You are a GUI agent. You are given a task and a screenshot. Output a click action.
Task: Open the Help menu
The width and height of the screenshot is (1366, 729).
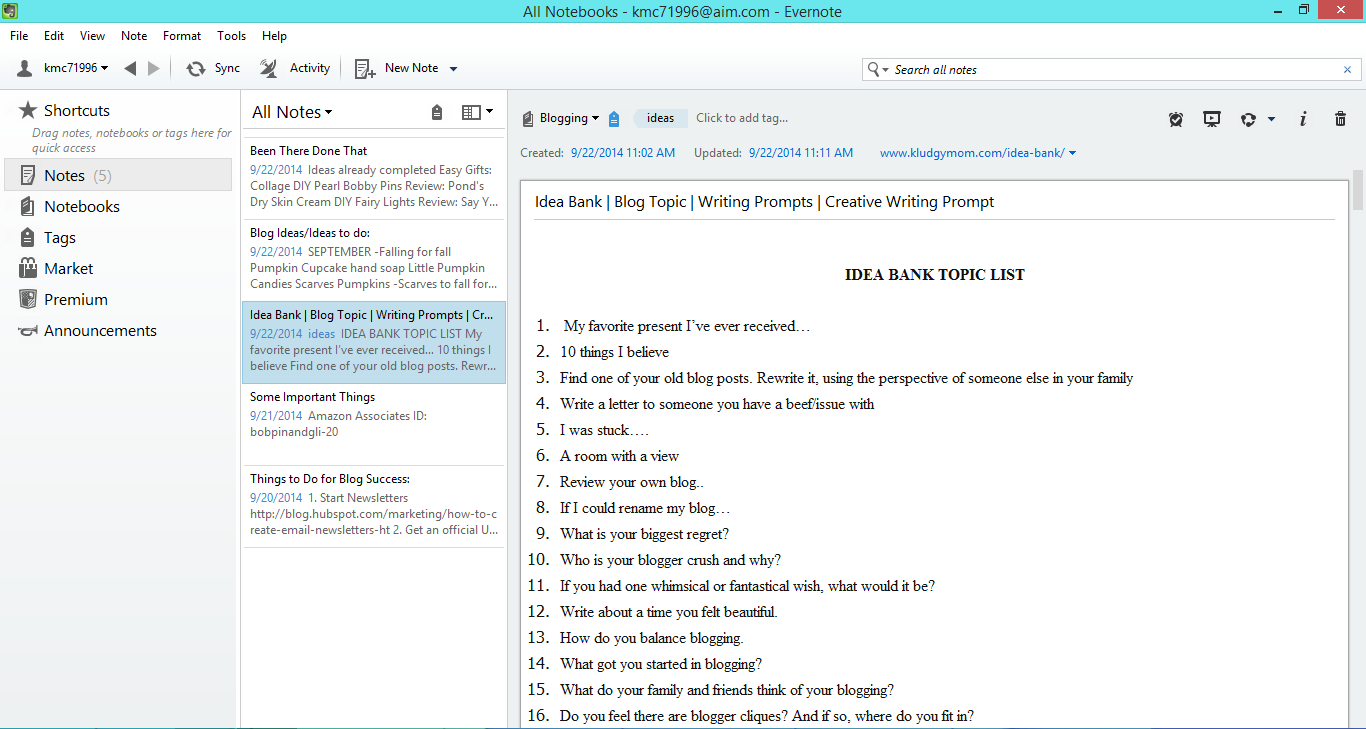[274, 35]
